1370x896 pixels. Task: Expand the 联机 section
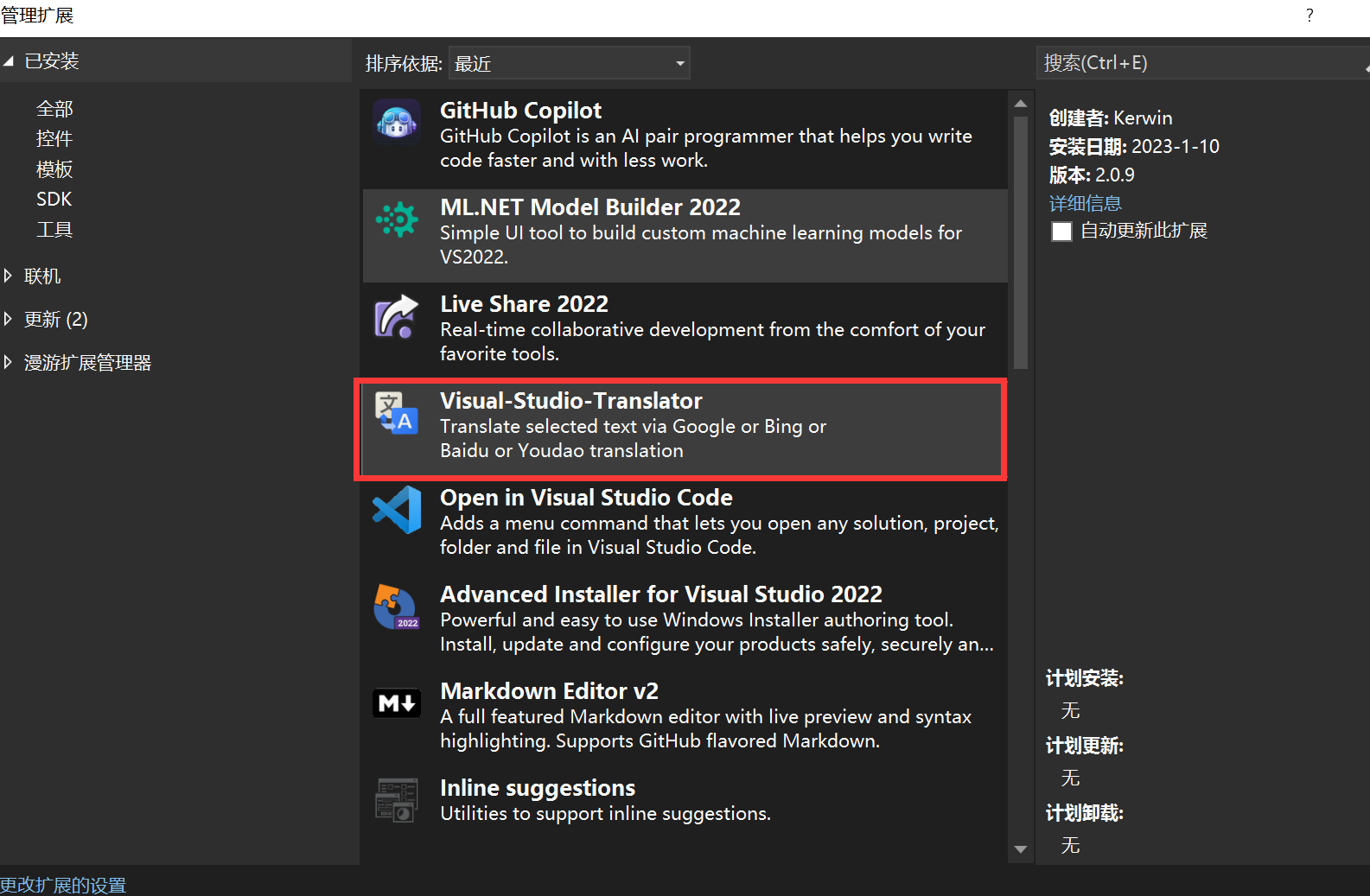tap(9, 276)
